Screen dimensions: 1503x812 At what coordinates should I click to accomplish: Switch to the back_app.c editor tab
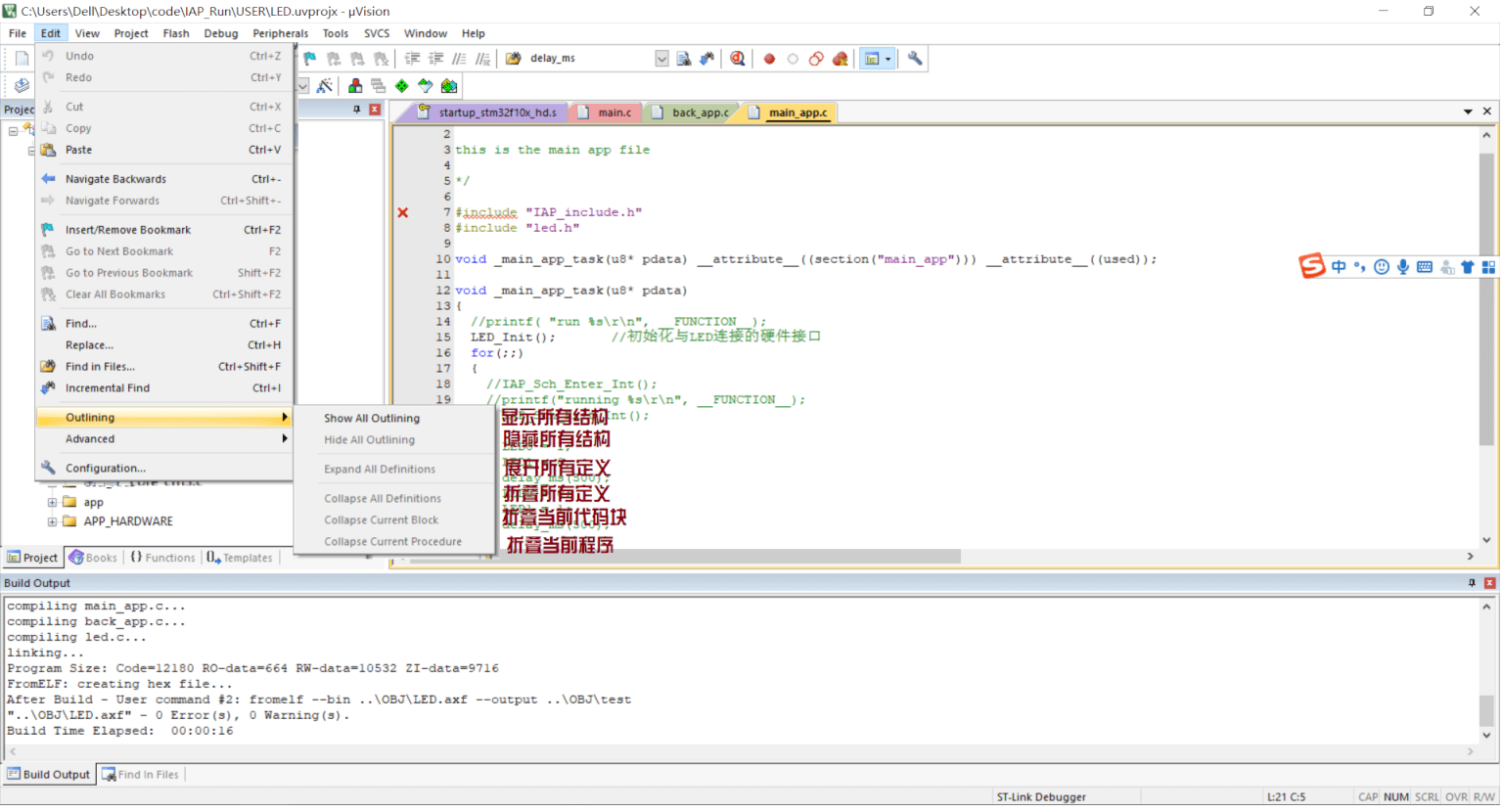click(x=693, y=113)
